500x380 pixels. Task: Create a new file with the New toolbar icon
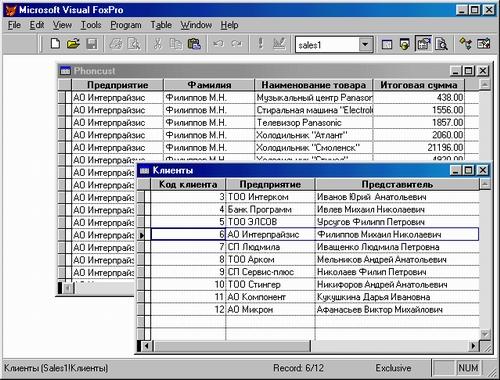(55, 44)
